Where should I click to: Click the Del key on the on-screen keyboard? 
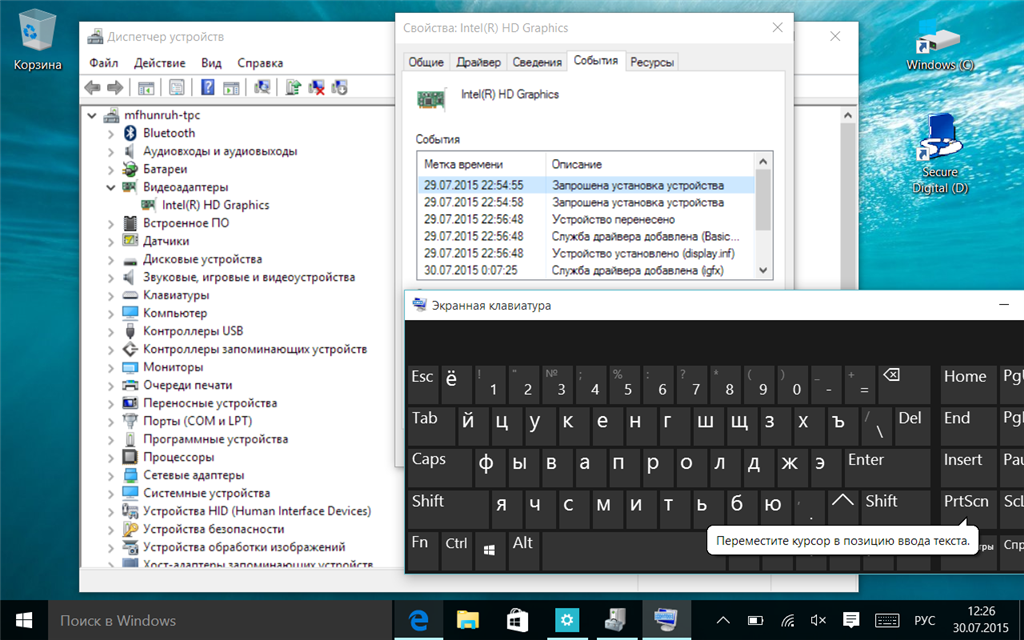[x=912, y=424]
